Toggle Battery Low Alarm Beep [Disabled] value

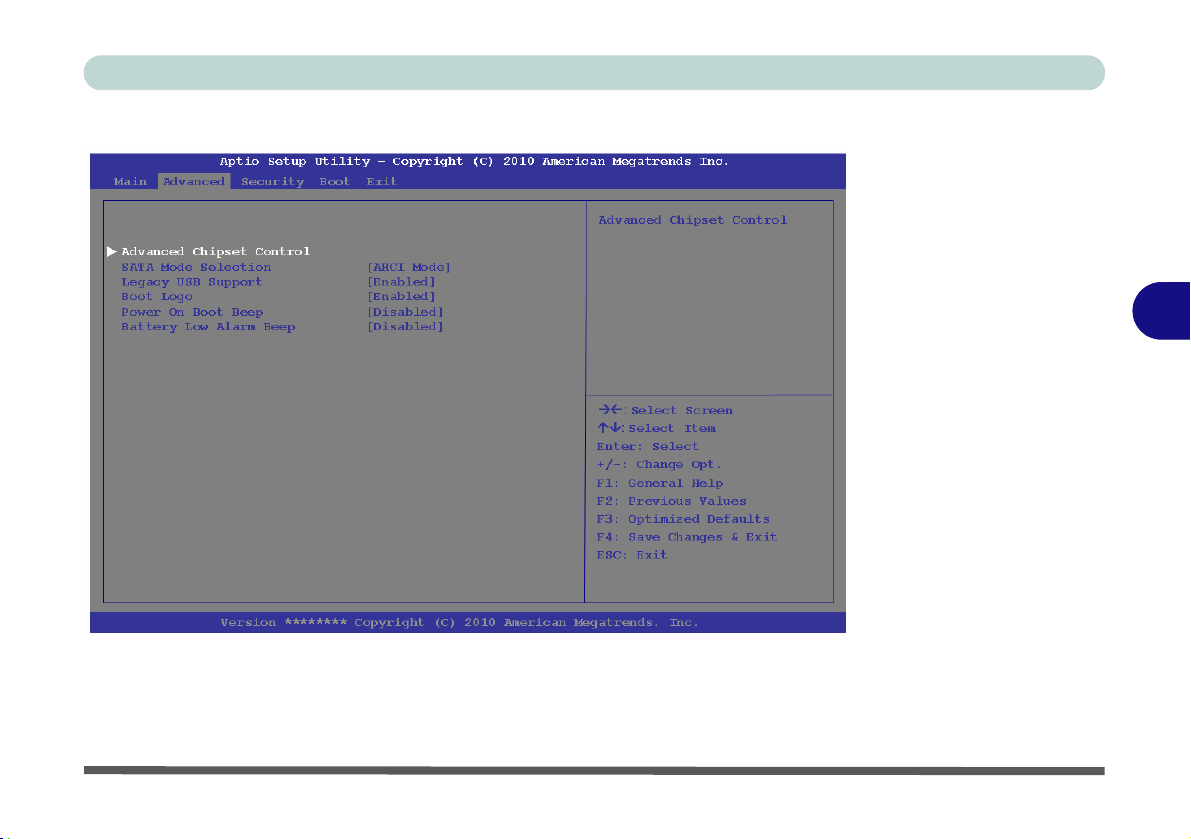click(x=405, y=326)
